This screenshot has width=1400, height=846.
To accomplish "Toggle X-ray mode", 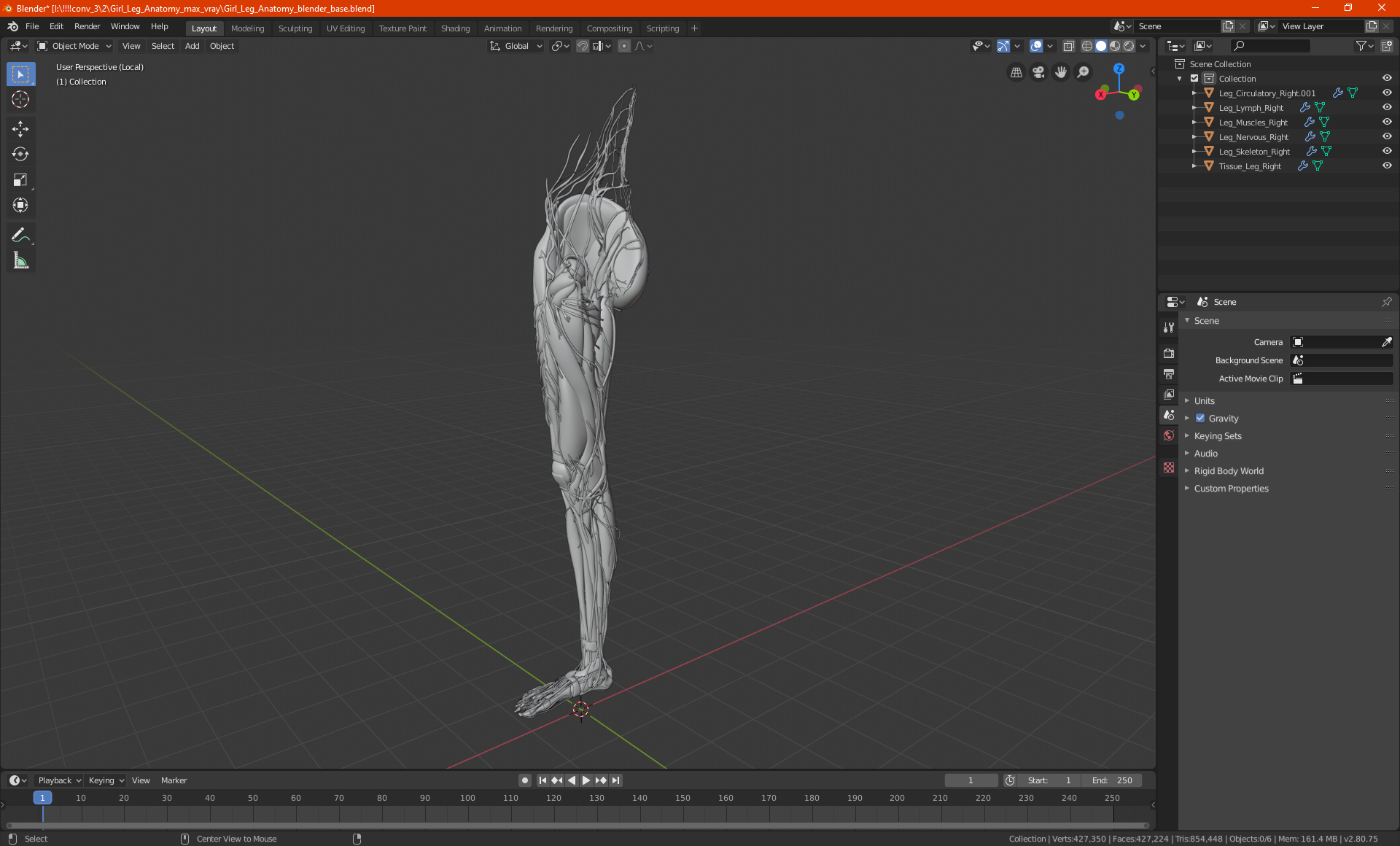I will coord(1068,46).
